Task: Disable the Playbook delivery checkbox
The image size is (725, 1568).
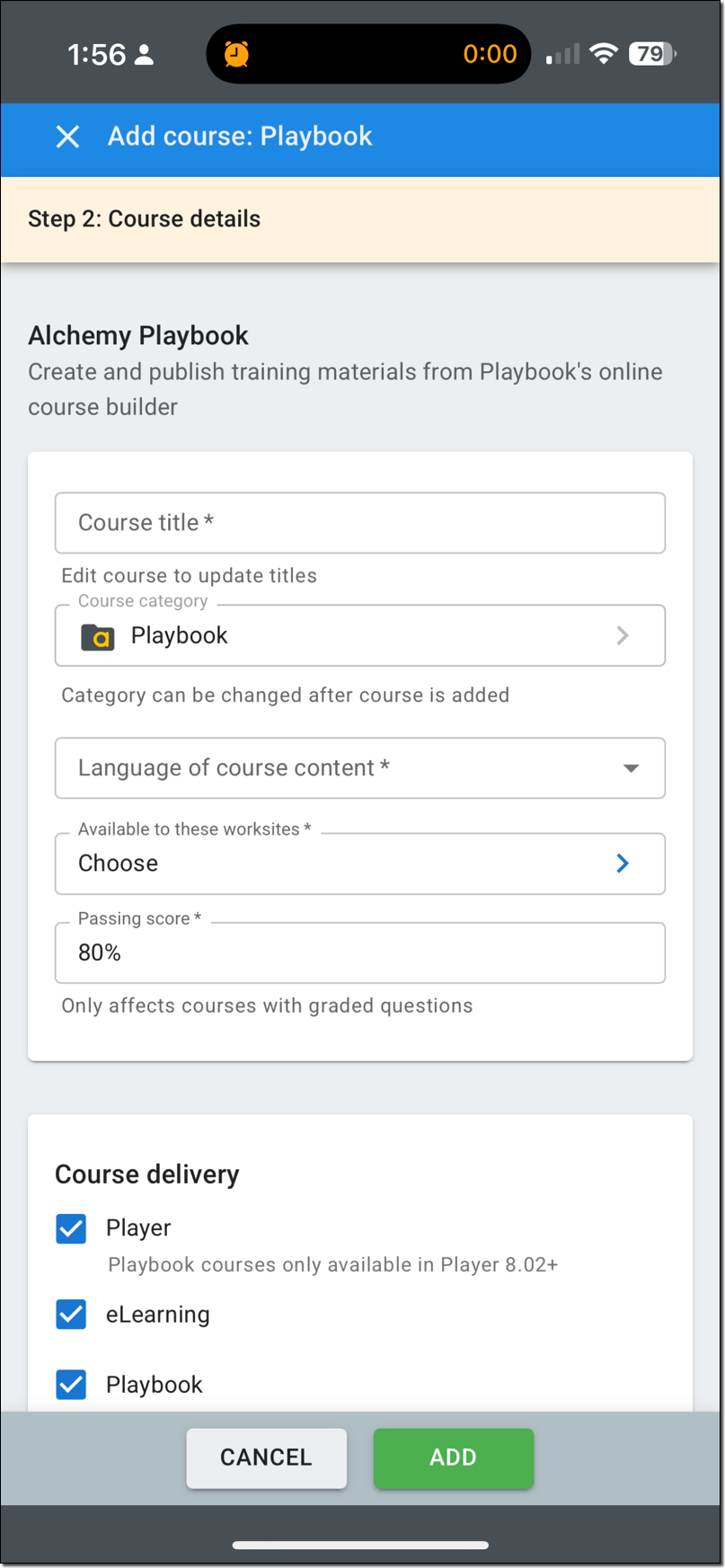Action: point(71,1385)
